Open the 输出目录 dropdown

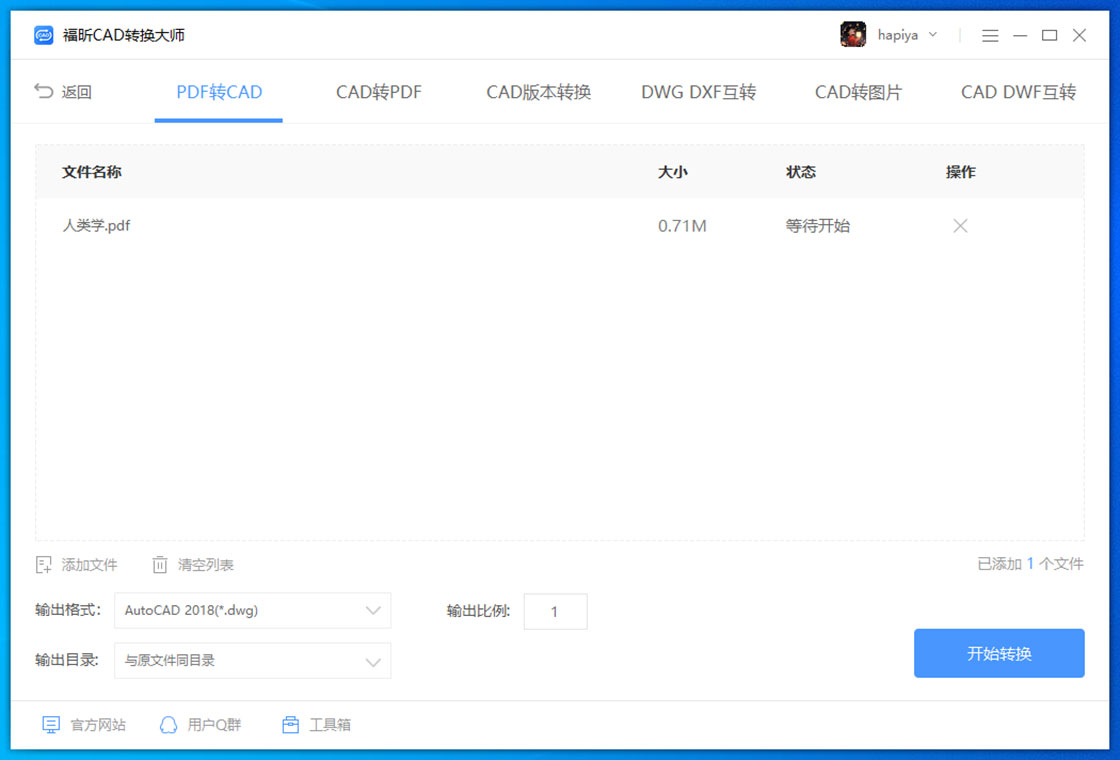point(253,661)
